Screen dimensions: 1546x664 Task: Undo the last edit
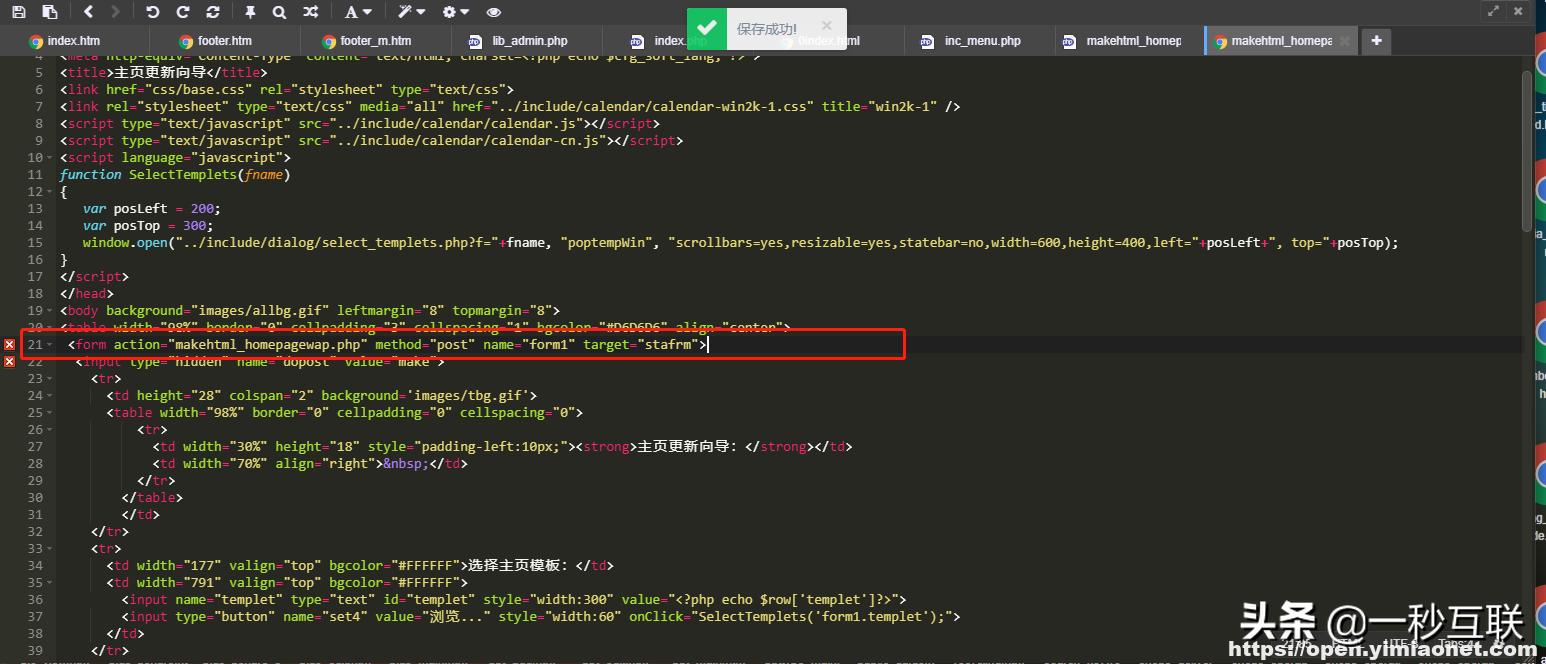coord(152,12)
